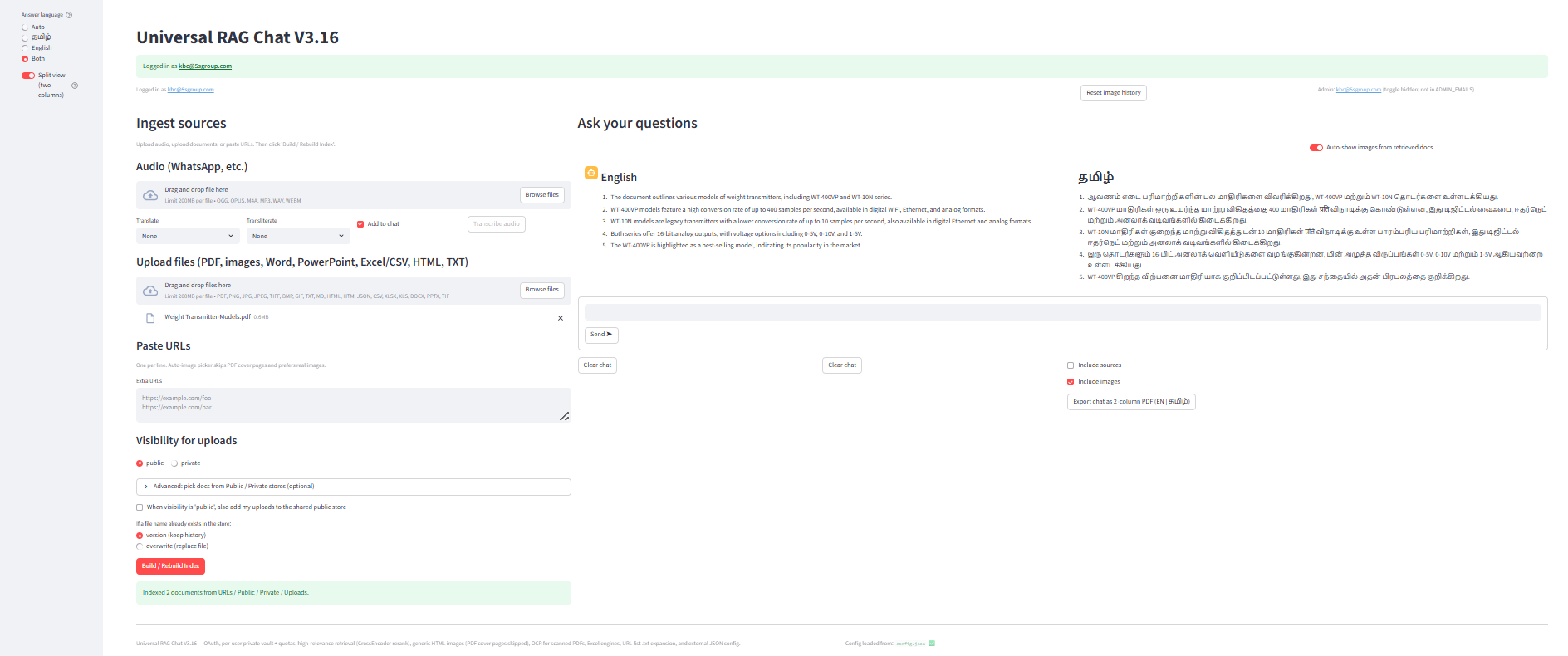Screen dimensions: 1568x656
Task: Select the private visibility radio button
Action: pyautogui.click(x=174, y=463)
